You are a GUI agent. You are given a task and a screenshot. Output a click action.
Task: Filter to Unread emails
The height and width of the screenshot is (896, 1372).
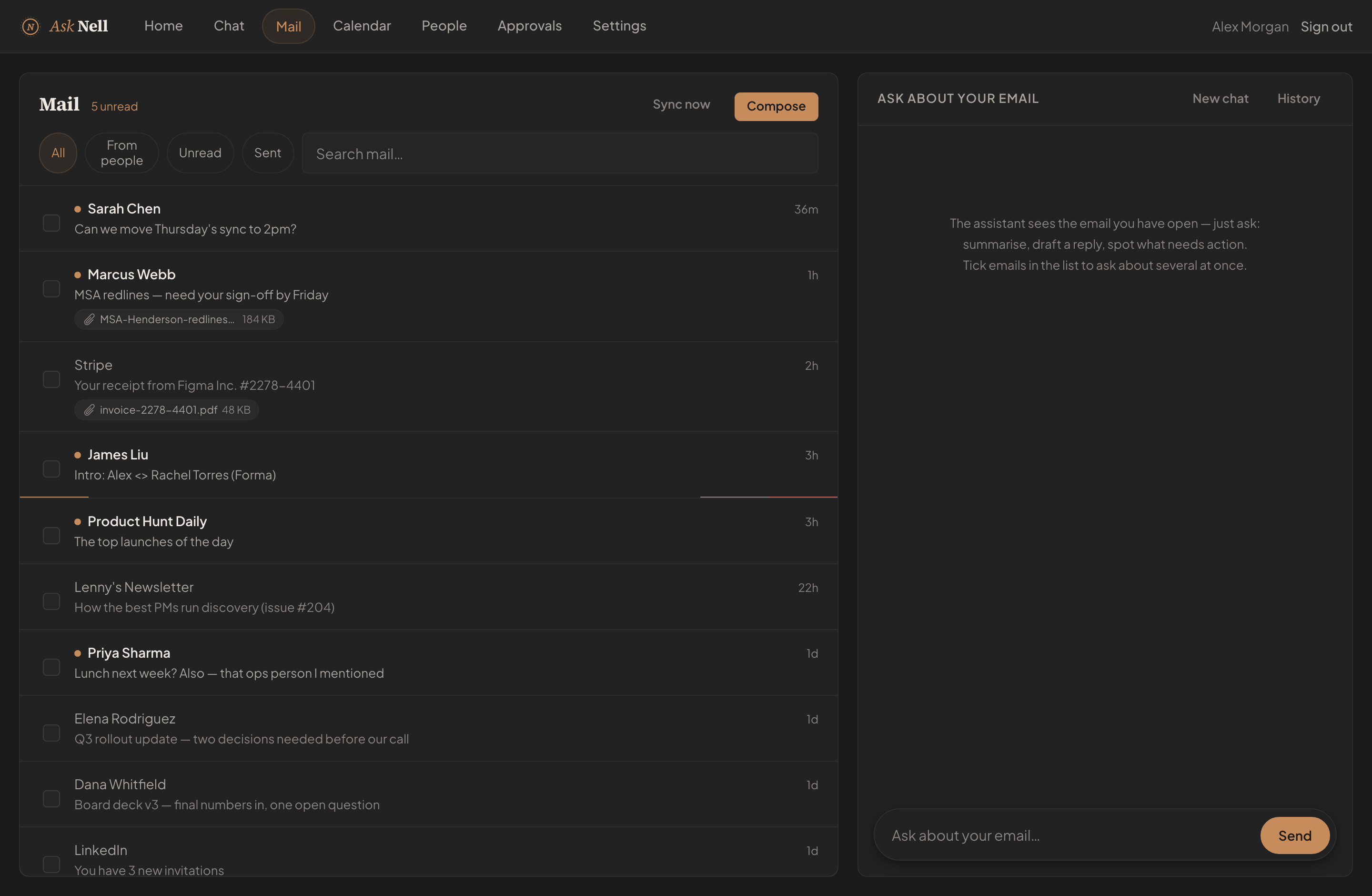[x=200, y=153]
